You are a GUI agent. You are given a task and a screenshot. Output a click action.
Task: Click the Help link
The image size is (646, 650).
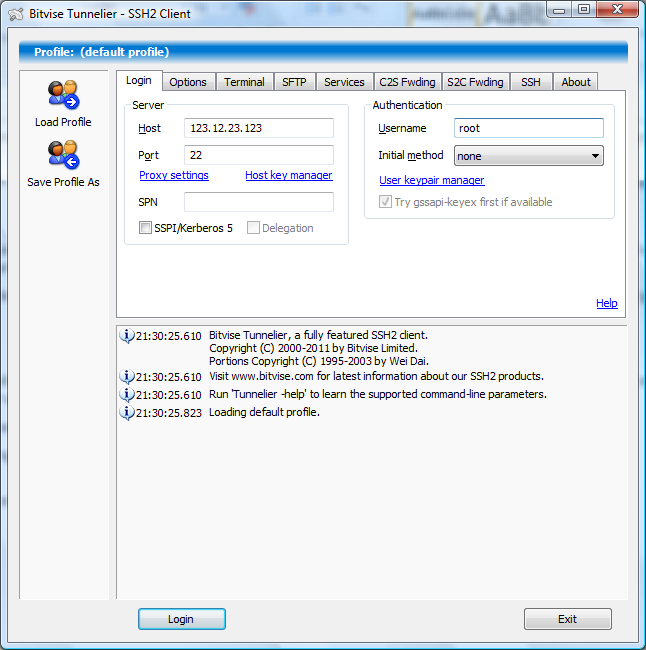[x=607, y=303]
